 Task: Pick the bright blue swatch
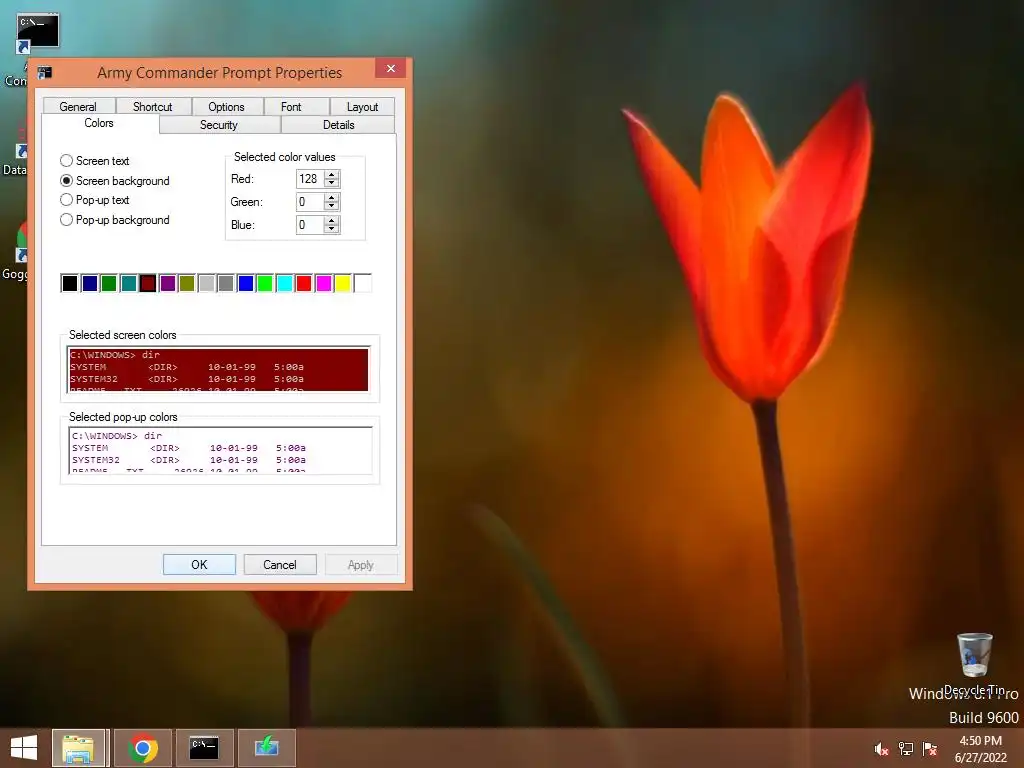246,283
